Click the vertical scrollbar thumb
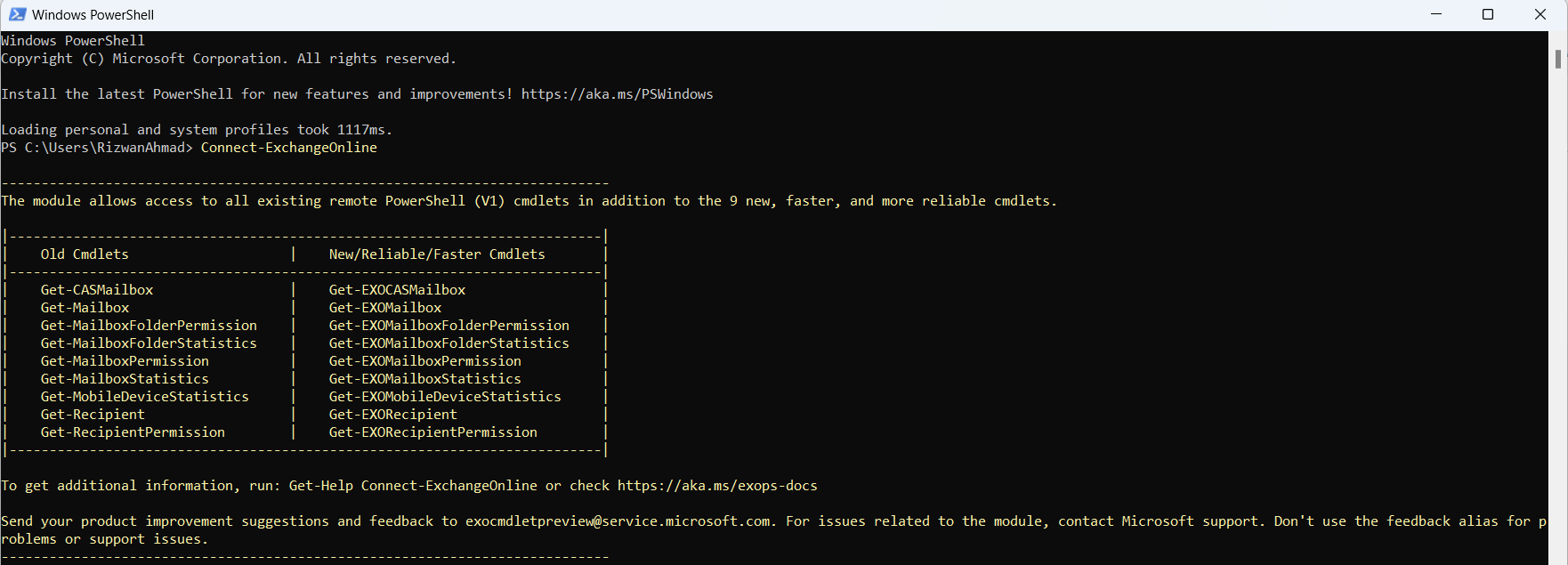The height and width of the screenshot is (565, 1568). [1558, 59]
